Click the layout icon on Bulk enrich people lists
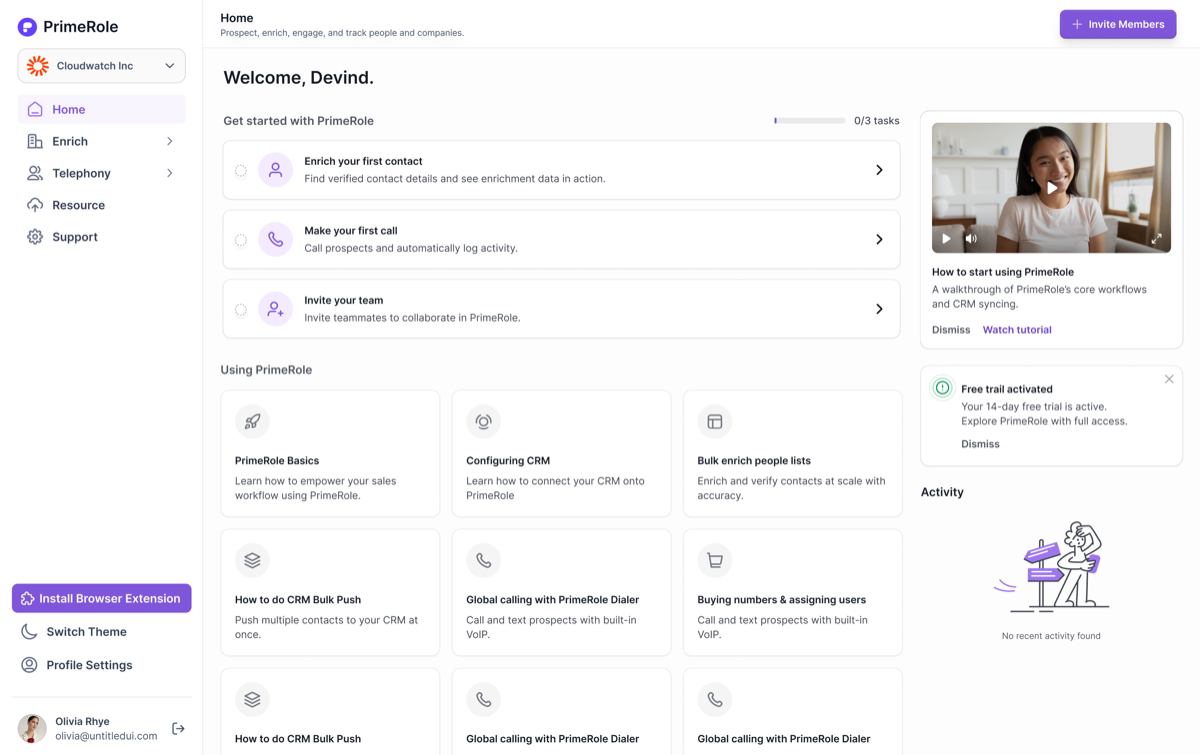The height and width of the screenshot is (755, 1200). [x=714, y=421]
